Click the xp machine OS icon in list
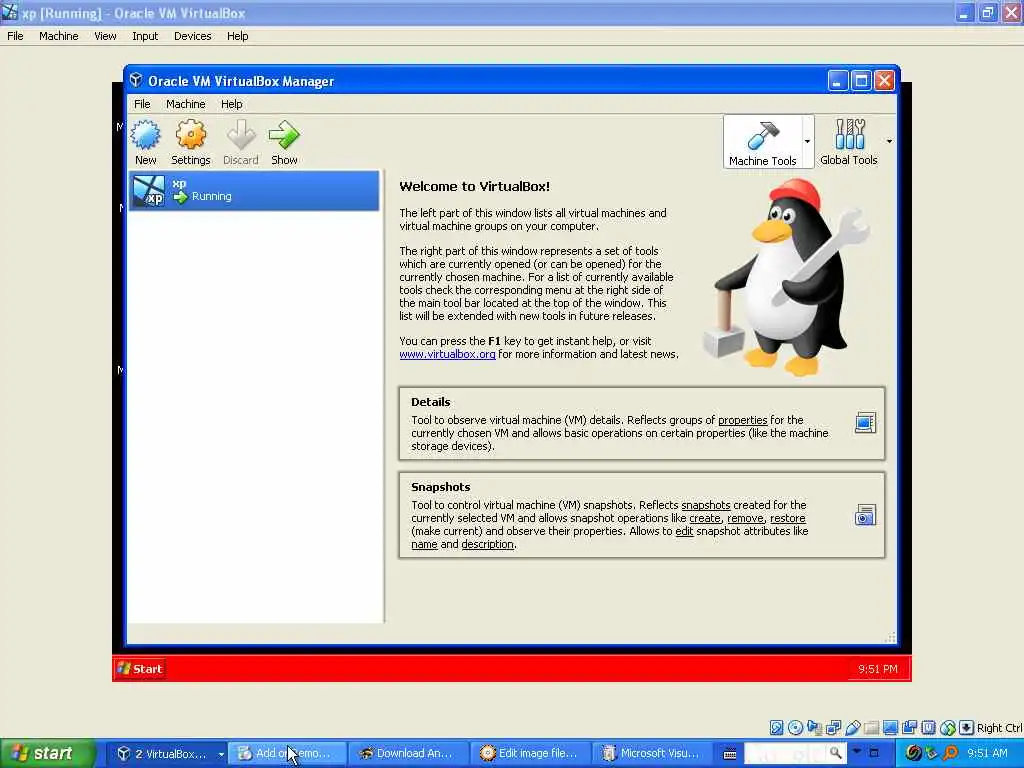The height and width of the screenshot is (768, 1024). pos(148,191)
